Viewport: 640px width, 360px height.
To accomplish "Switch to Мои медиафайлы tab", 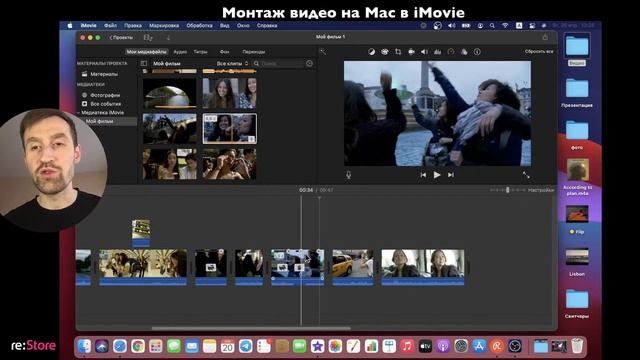I will (x=146, y=52).
